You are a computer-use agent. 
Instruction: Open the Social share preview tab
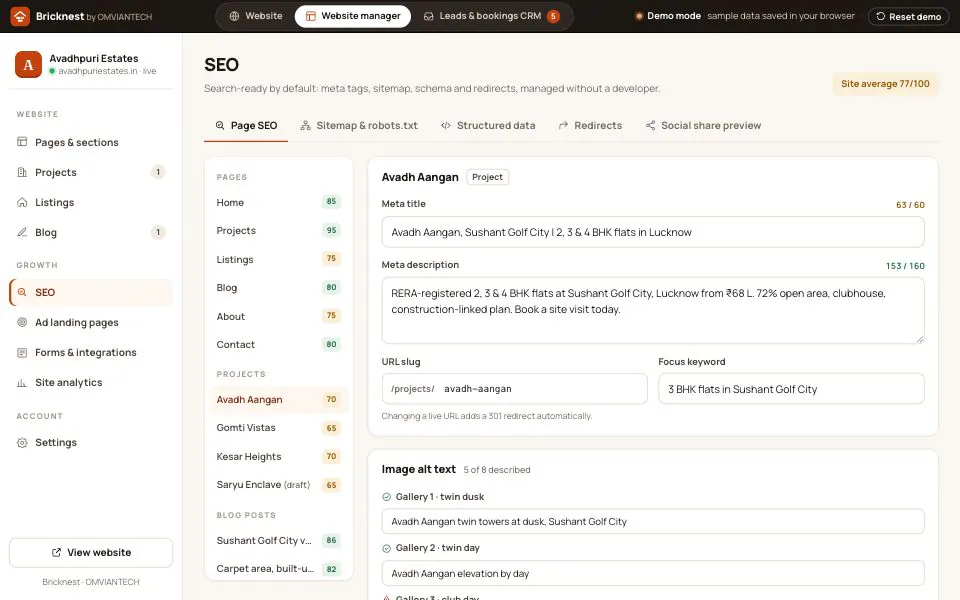tap(703, 126)
